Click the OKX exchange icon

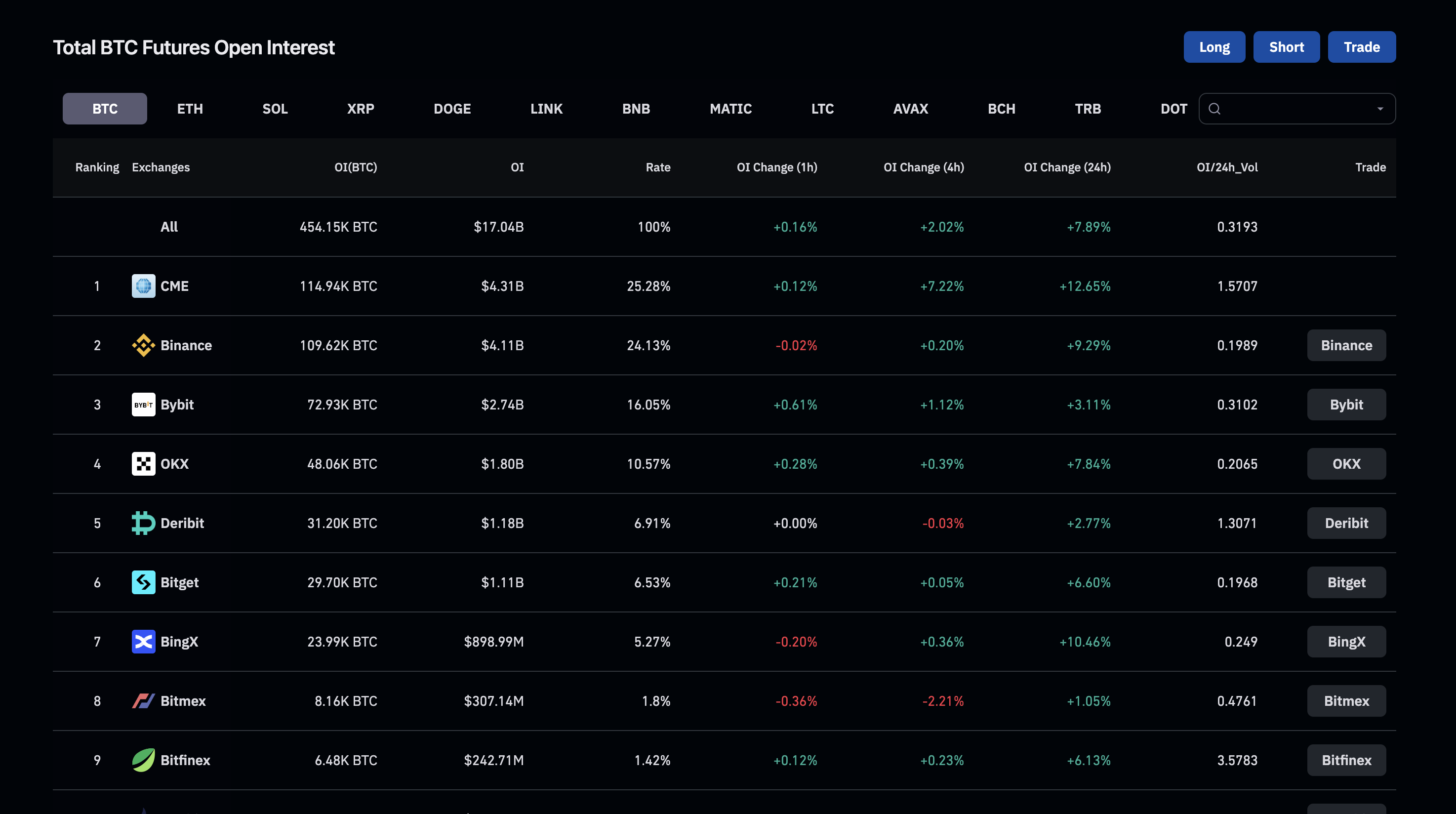pyautogui.click(x=143, y=463)
